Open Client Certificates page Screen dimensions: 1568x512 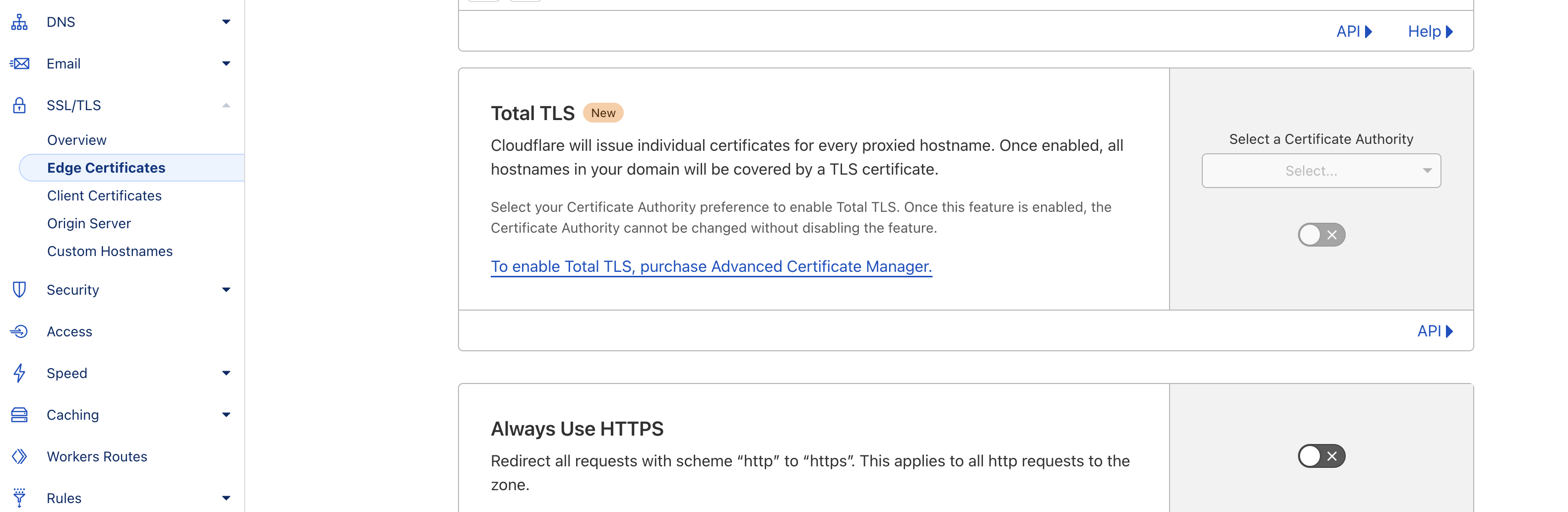pos(104,195)
